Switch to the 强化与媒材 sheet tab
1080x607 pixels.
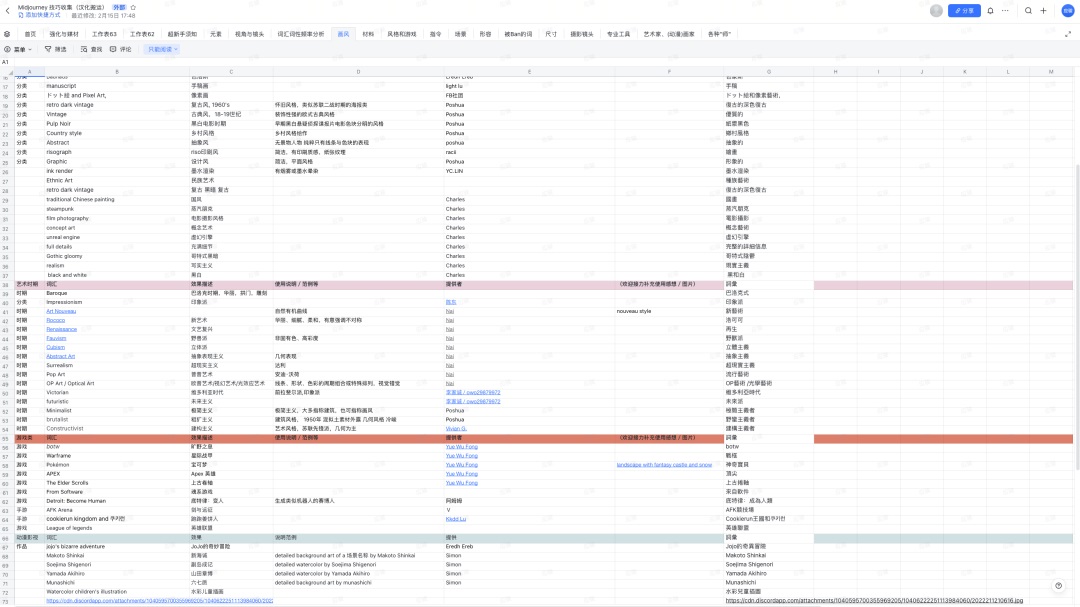64,34
